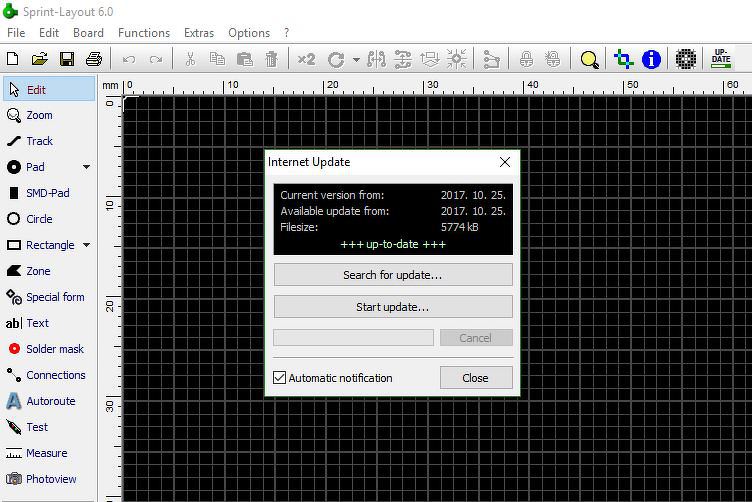This screenshot has height=502, width=752.
Task: Click the change board side layers icon
Action: (x=430, y=59)
